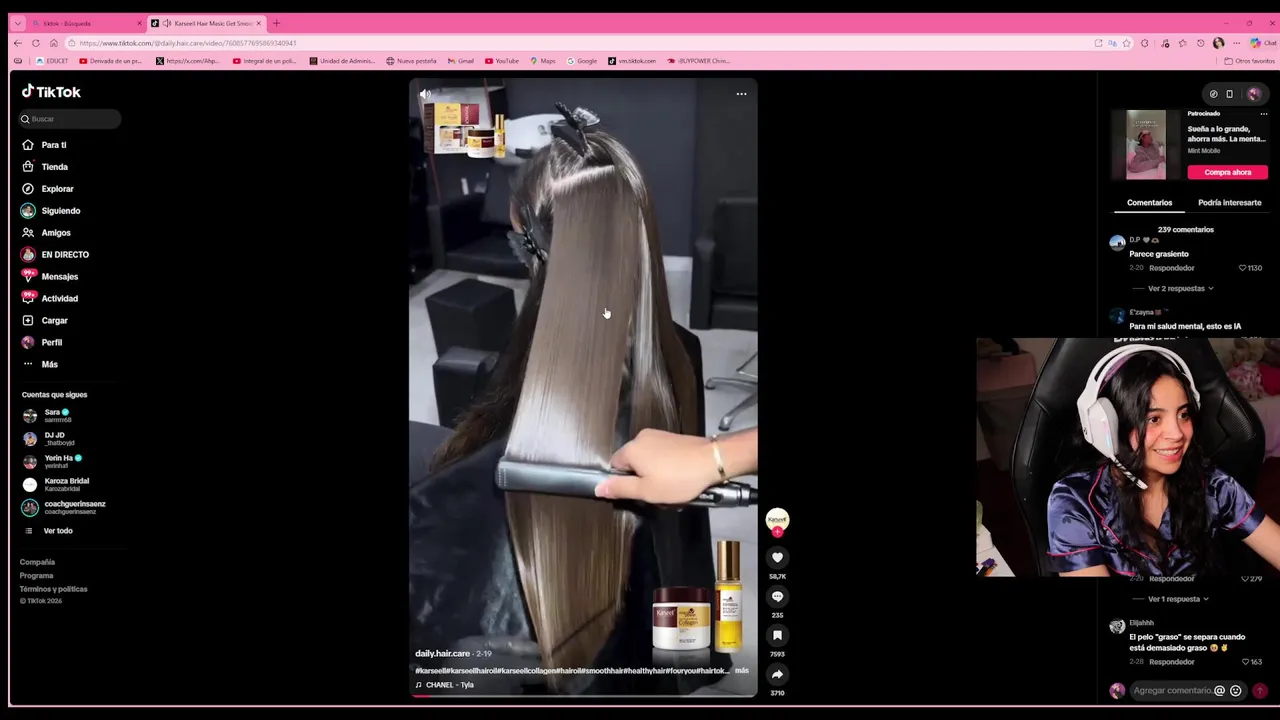This screenshot has width=1280, height=720.
Task: Like Elijahhh's comment with 163 likes
Action: click(1243, 662)
